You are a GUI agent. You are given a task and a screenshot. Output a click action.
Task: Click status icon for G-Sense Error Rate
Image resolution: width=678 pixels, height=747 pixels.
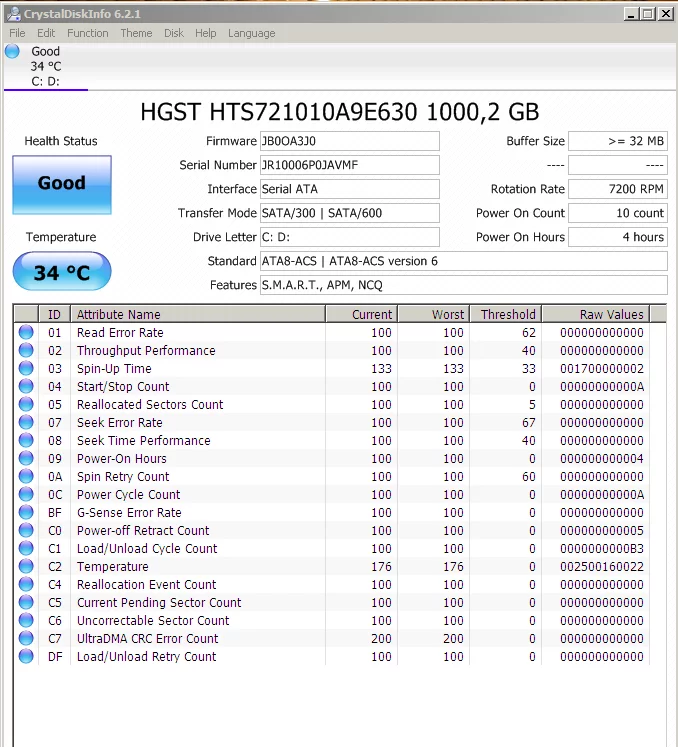click(x=26, y=512)
